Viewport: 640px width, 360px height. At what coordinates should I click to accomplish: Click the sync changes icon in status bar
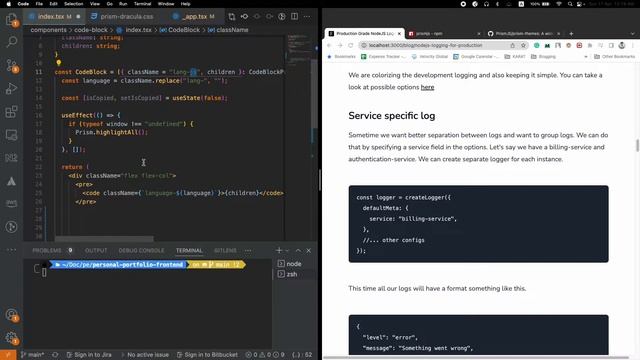(55, 355)
